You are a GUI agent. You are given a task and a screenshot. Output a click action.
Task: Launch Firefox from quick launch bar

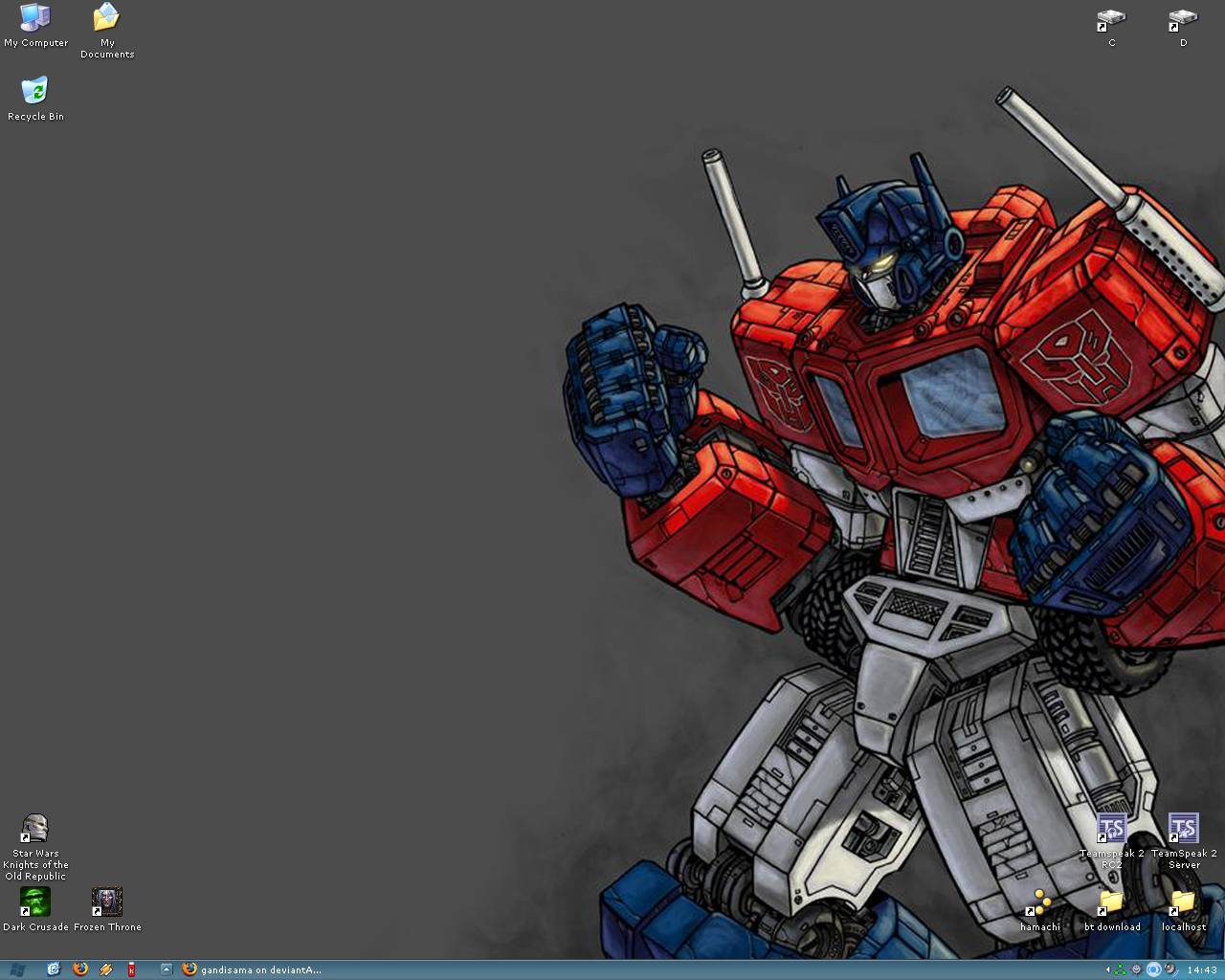[80, 969]
